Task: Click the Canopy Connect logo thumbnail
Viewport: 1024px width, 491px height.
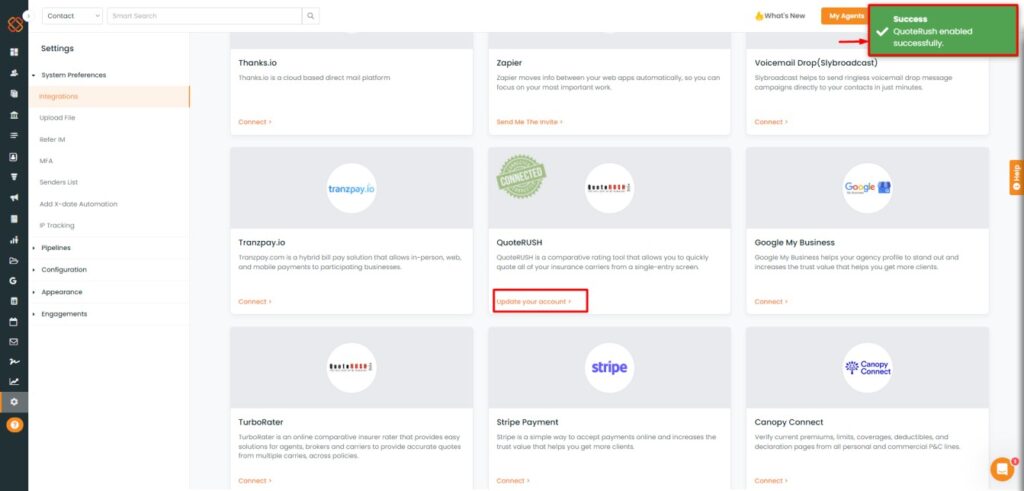Action: click(x=867, y=368)
